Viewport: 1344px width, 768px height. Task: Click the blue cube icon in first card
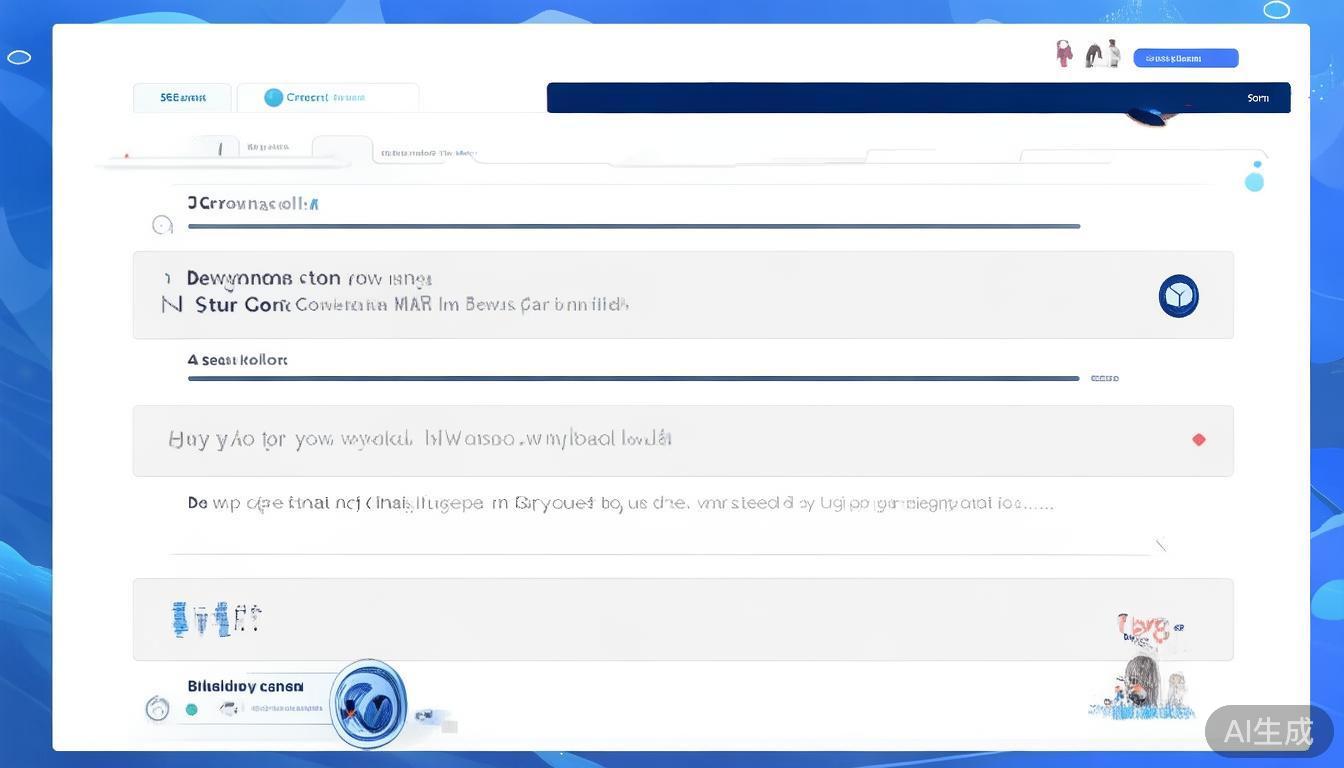pos(1178,296)
